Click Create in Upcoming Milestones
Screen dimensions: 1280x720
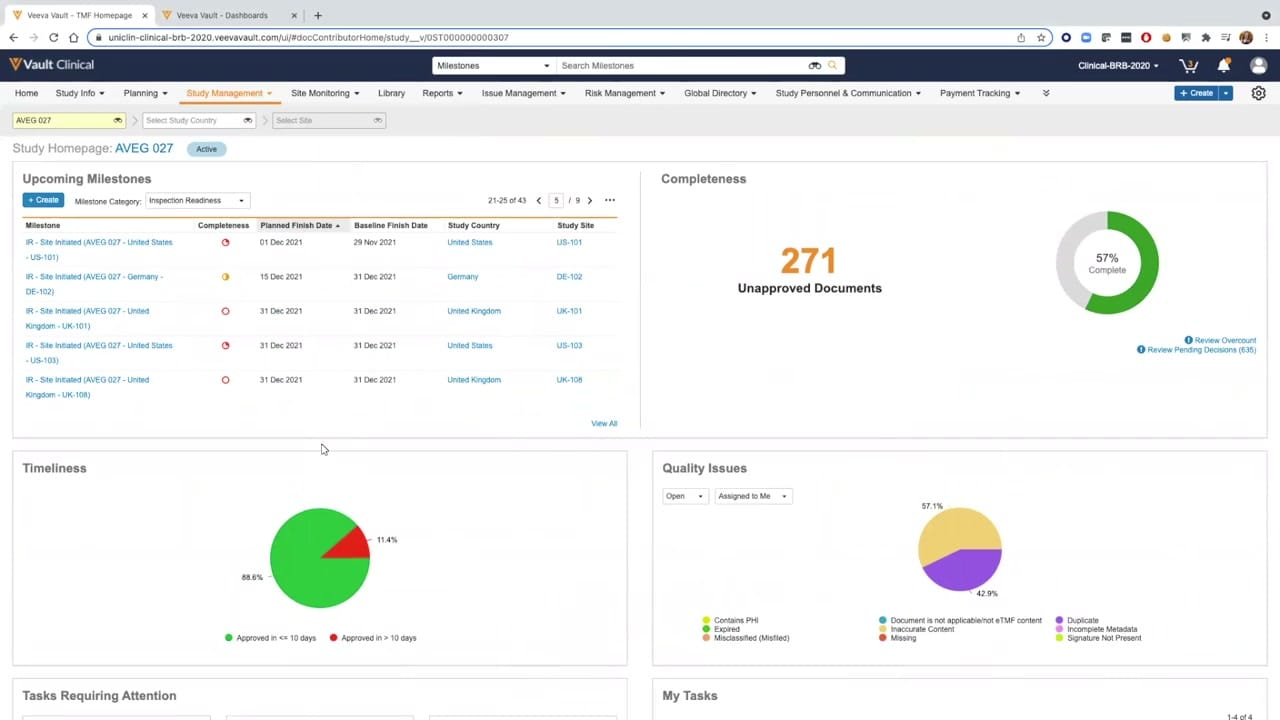tap(43, 200)
